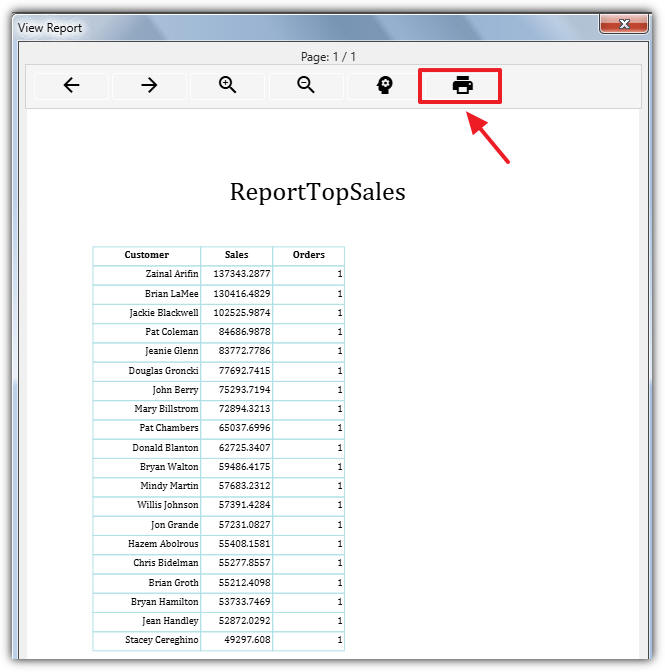Select the Jackie Blackwell customer cell

pyautogui.click(x=147, y=313)
